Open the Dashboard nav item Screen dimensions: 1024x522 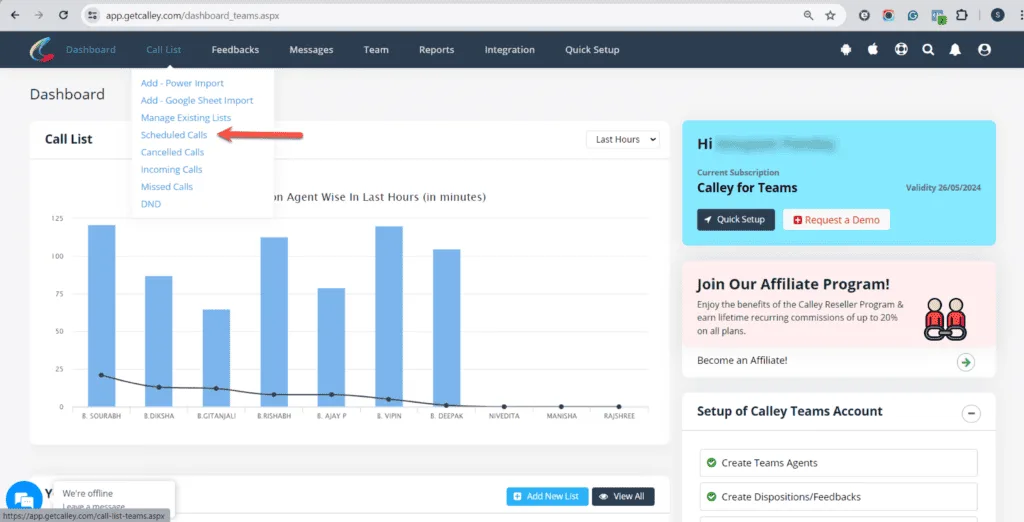pyautogui.click(x=91, y=50)
